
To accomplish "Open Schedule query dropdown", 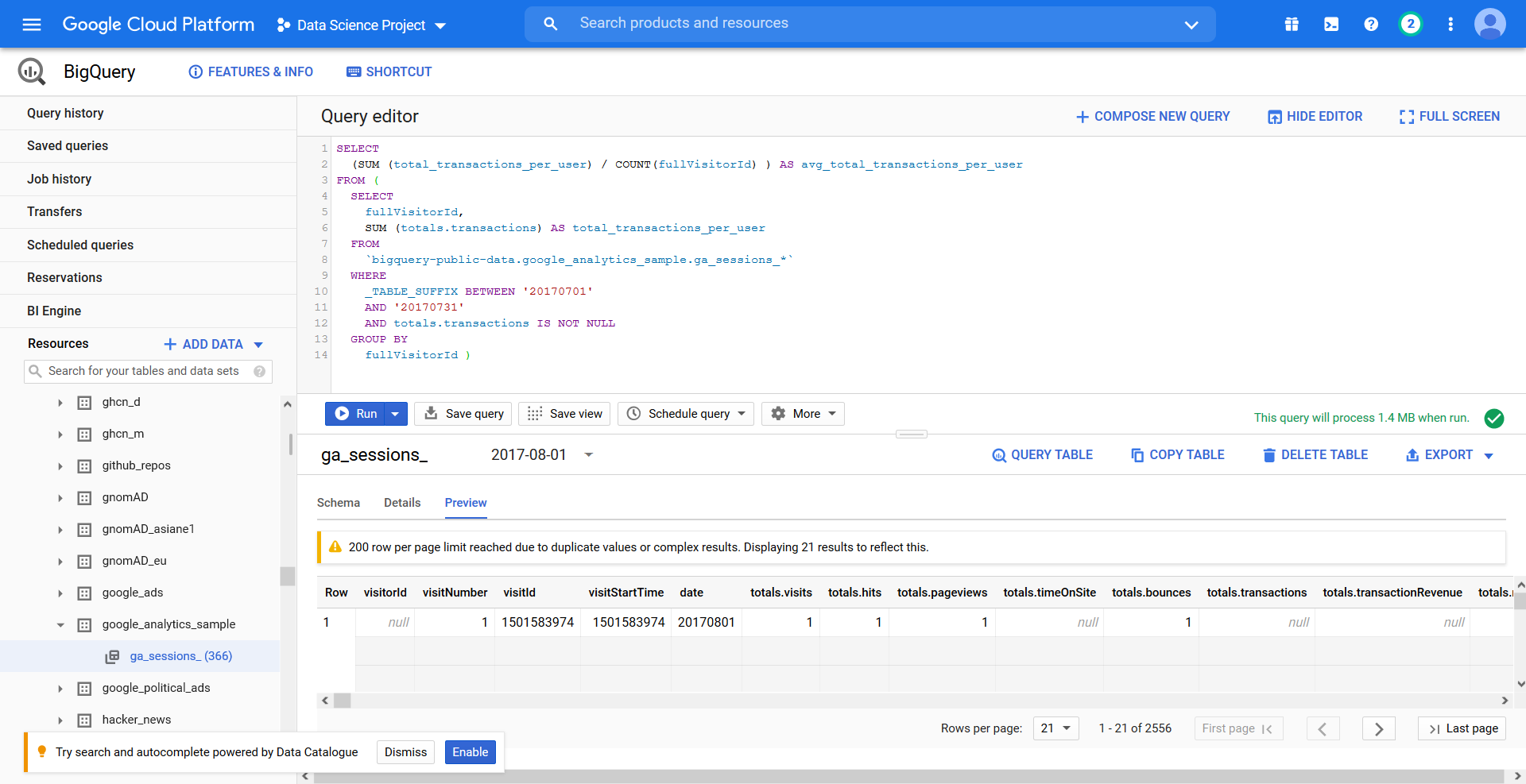I will click(686, 414).
